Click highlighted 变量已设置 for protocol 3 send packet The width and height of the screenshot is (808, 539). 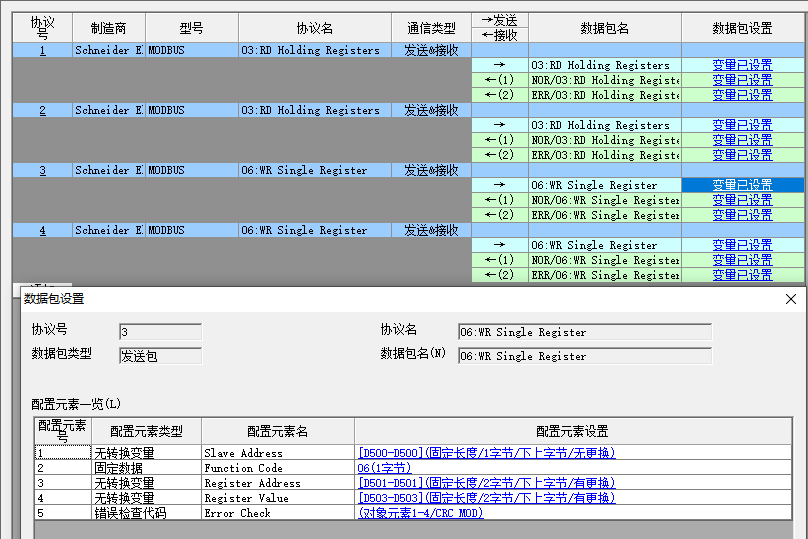(x=742, y=185)
